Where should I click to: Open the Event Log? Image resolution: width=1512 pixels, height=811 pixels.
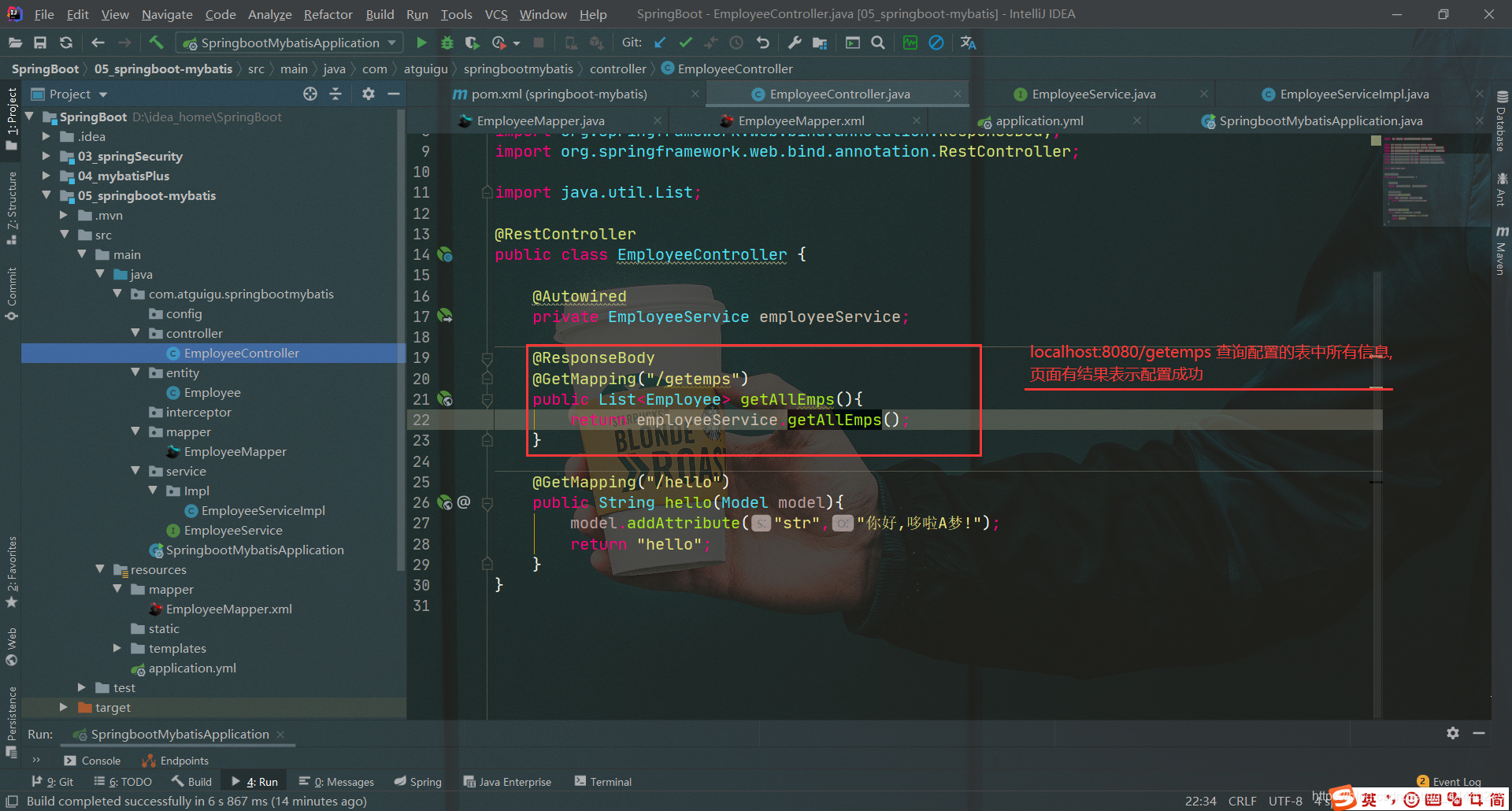pos(1449,782)
